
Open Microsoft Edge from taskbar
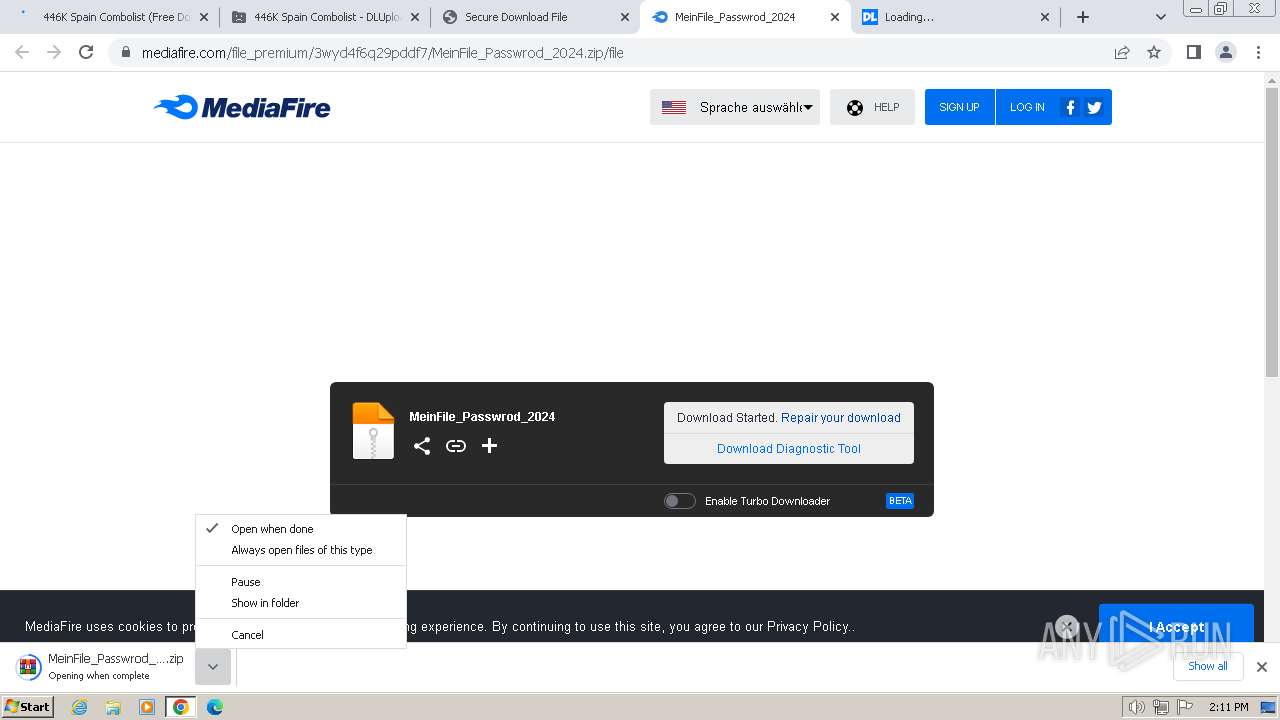215,707
